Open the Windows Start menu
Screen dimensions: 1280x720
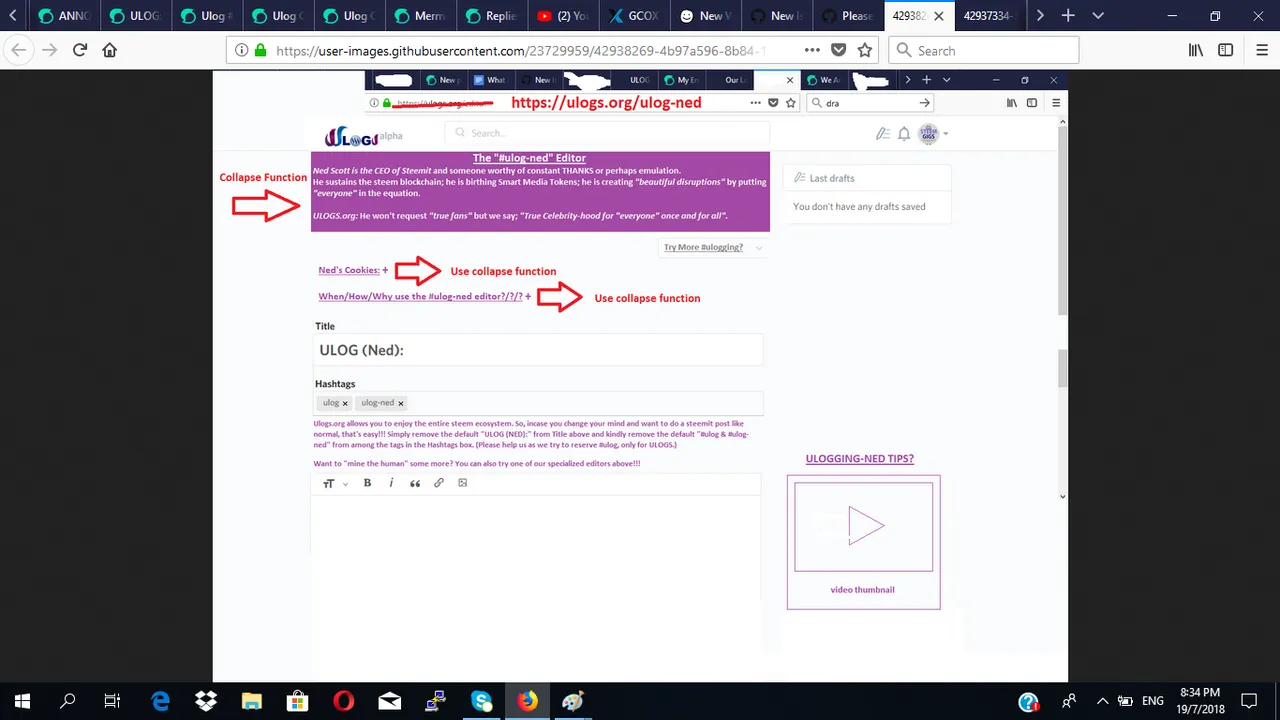[22, 701]
